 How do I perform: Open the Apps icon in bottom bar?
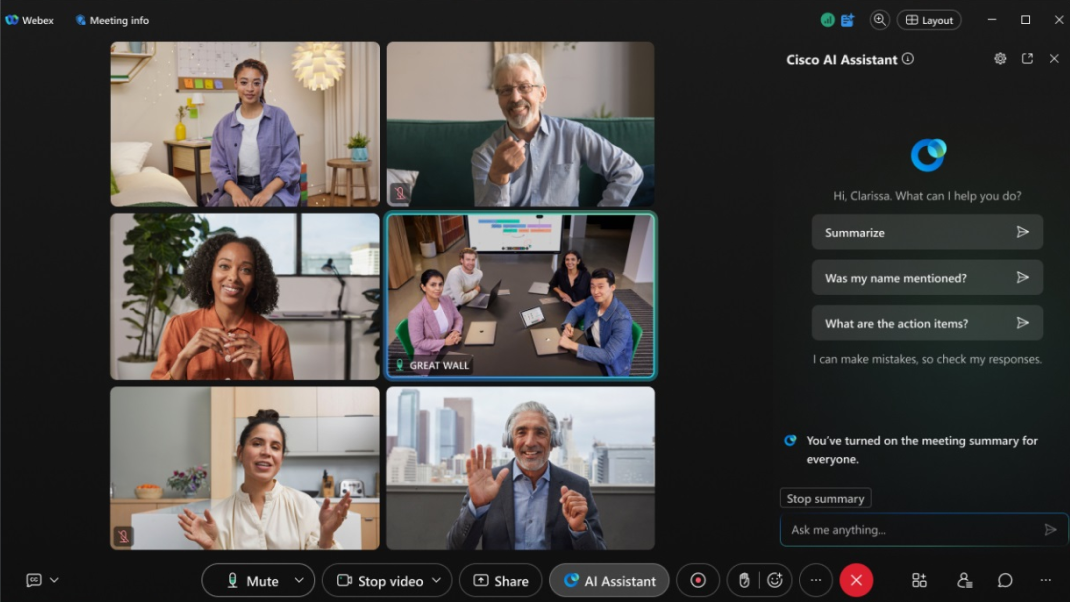pyautogui.click(x=919, y=580)
